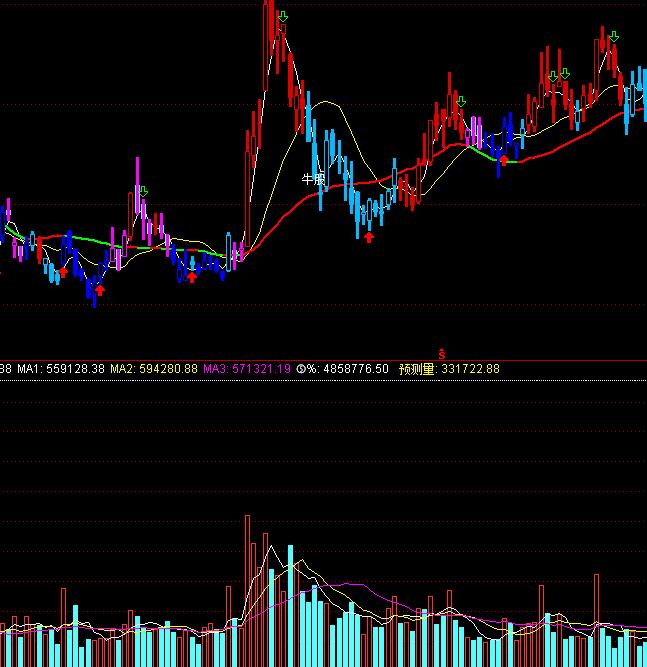647x667 pixels.
Task: Click the clock icon in the indicator bar
Action: pos(300,369)
